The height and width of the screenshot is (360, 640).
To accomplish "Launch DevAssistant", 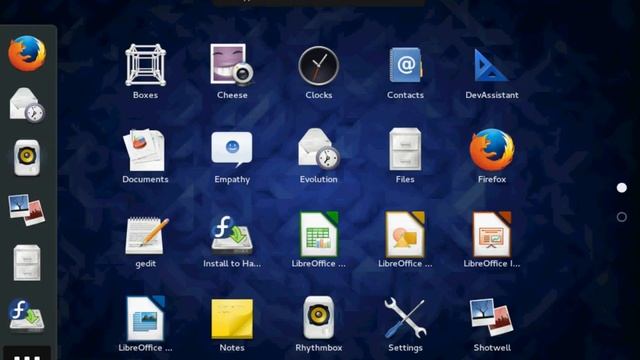I will pyautogui.click(x=491, y=66).
